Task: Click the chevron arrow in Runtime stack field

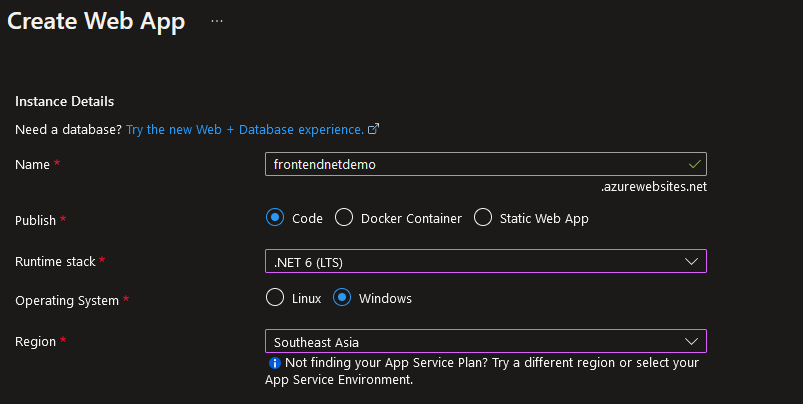Action: pyautogui.click(x=691, y=262)
